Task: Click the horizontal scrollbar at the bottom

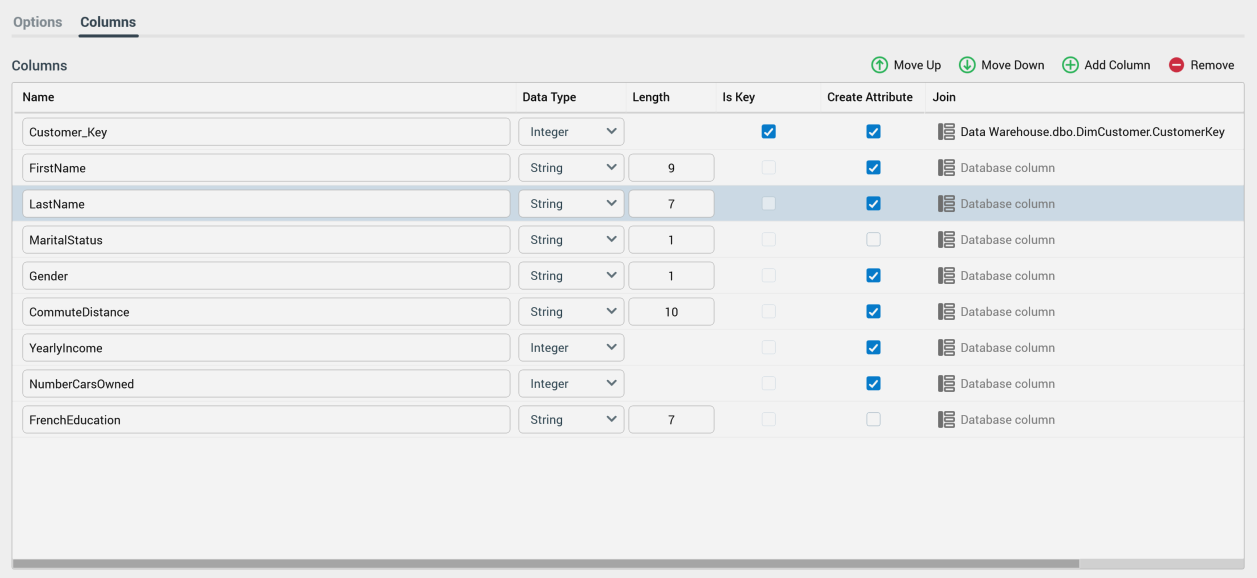Action: coord(545,564)
